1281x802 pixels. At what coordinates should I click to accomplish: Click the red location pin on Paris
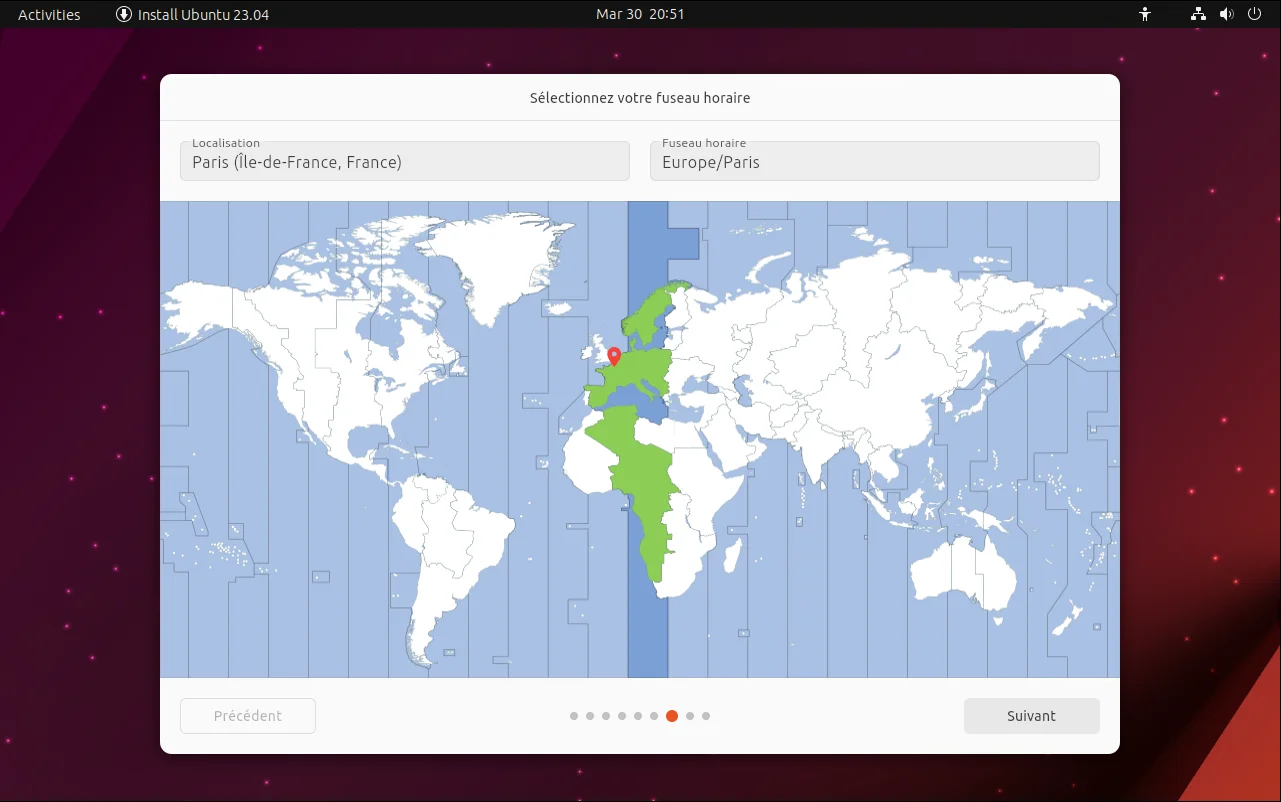tap(614, 357)
